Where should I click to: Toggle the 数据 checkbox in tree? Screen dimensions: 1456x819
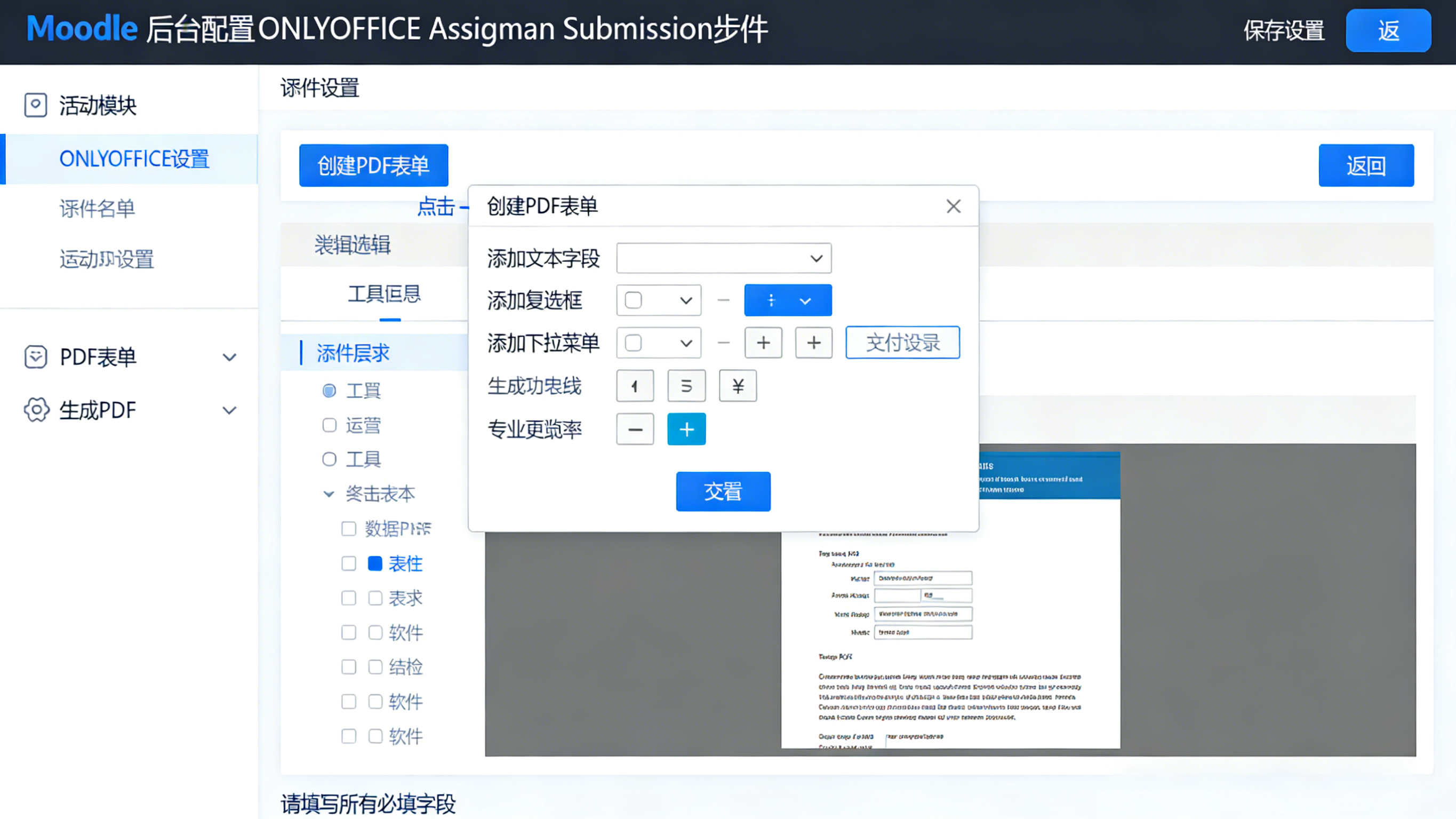[x=349, y=529]
